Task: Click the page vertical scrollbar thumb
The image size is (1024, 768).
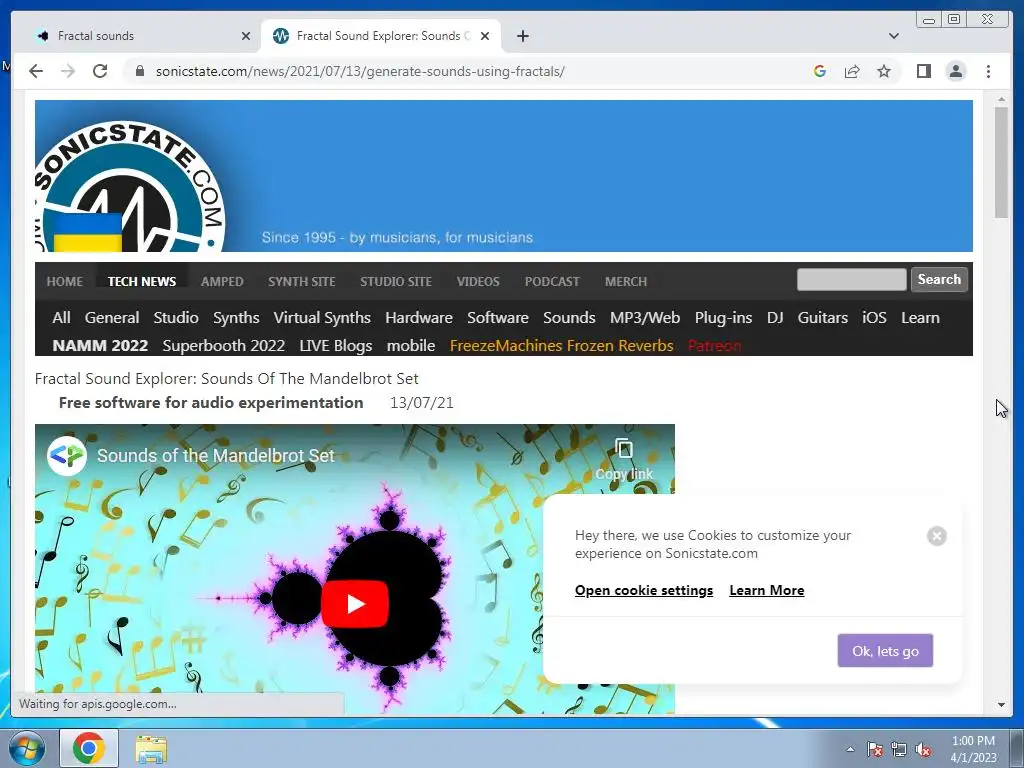Action: click(x=1001, y=162)
